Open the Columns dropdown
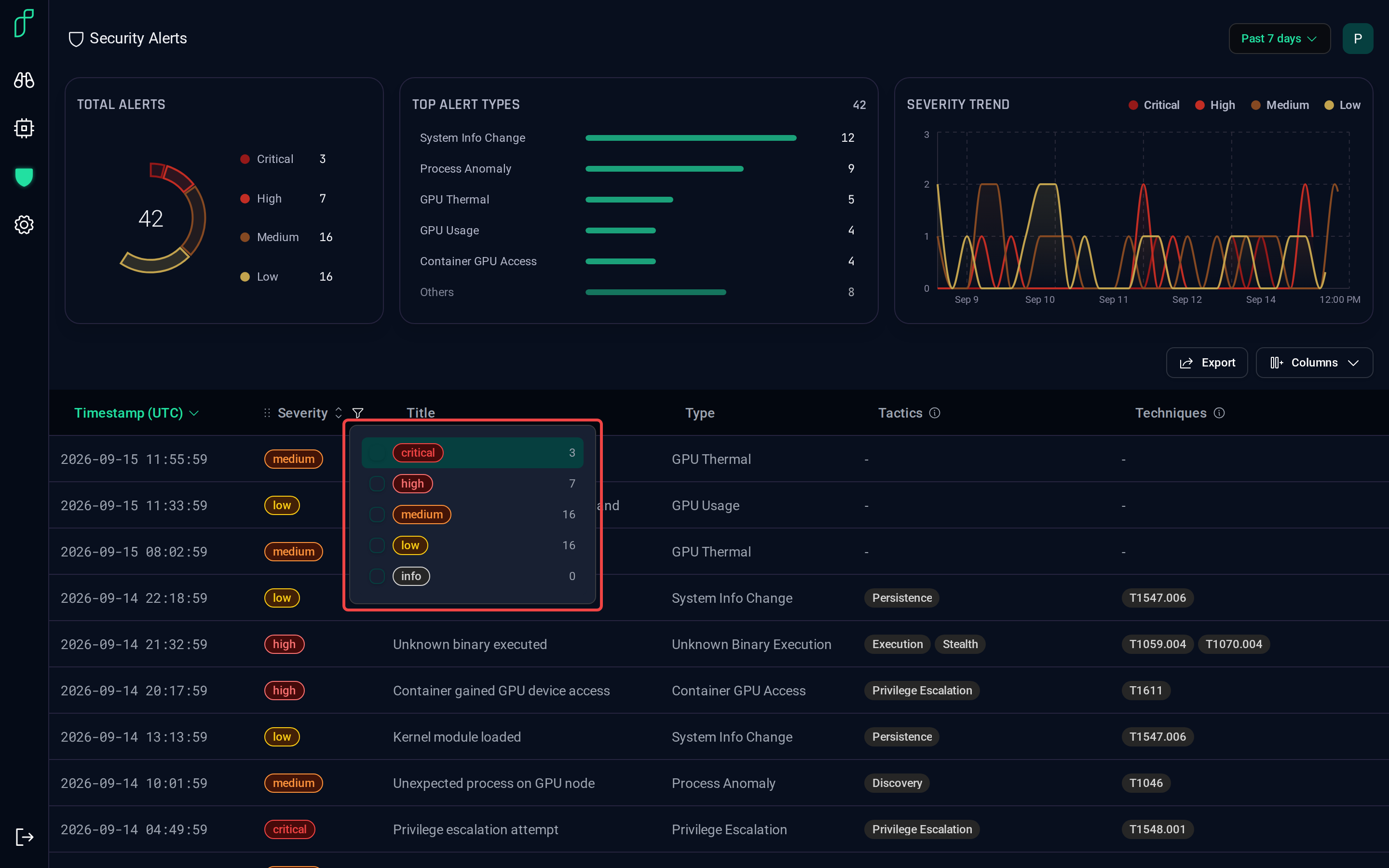The height and width of the screenshot is (868, 1389). 1314,363
